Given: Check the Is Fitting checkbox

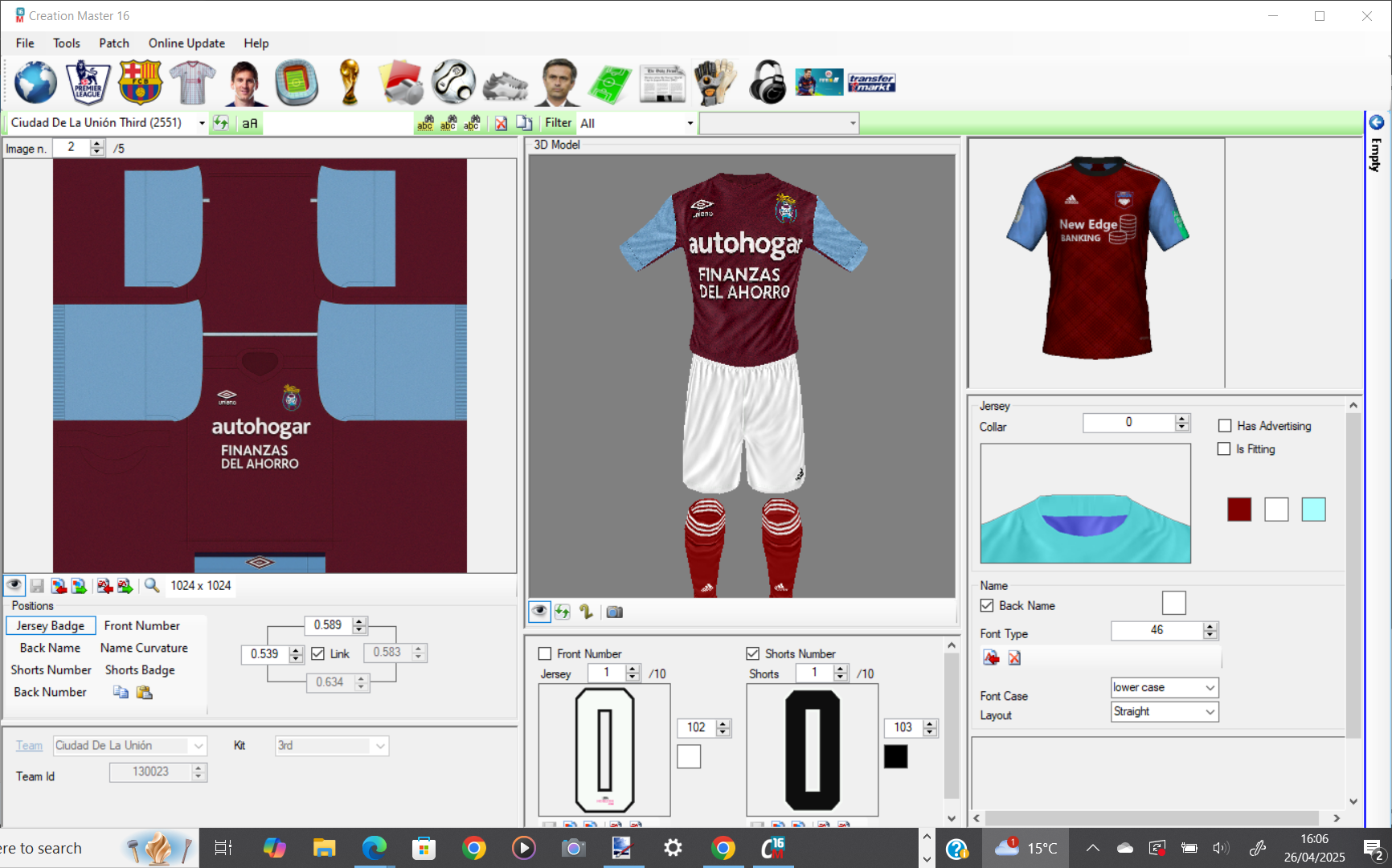Looking at the screenshot, I should (1224, 449).
